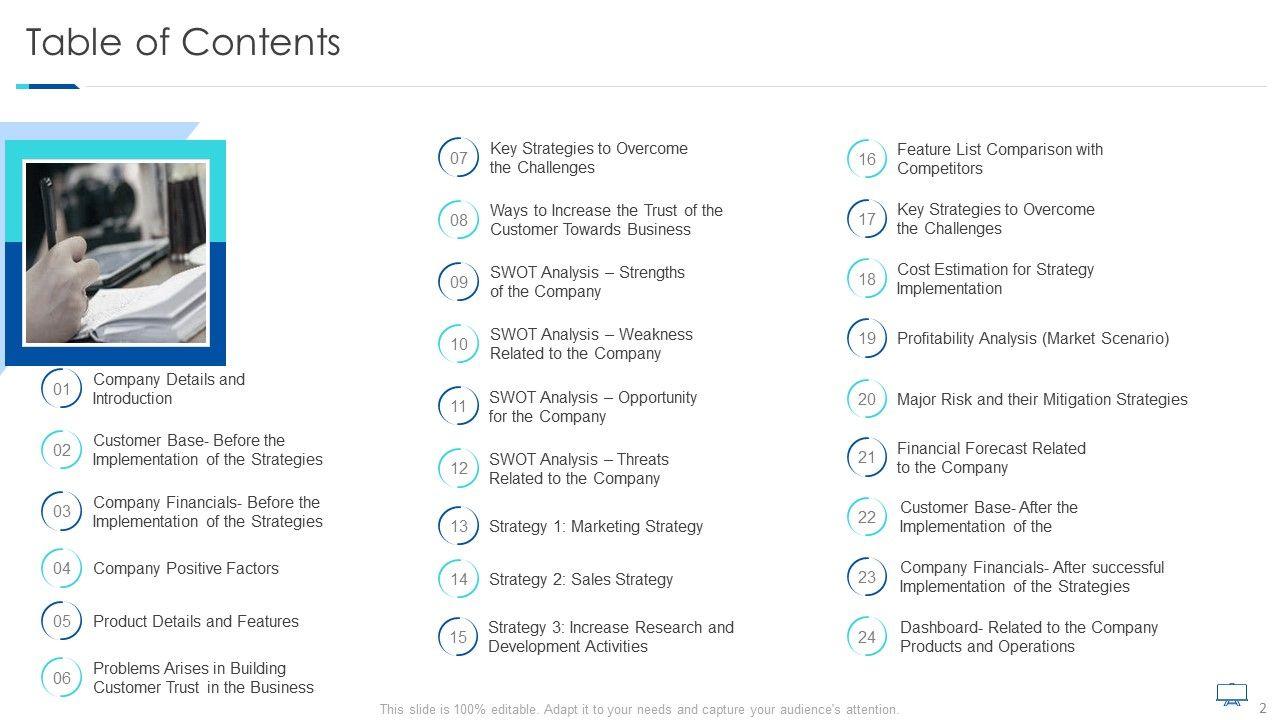Open 'Strategy 1: Marketing Strategy' entry
This screenshot has height=720, width=1280.
point(596,527)
